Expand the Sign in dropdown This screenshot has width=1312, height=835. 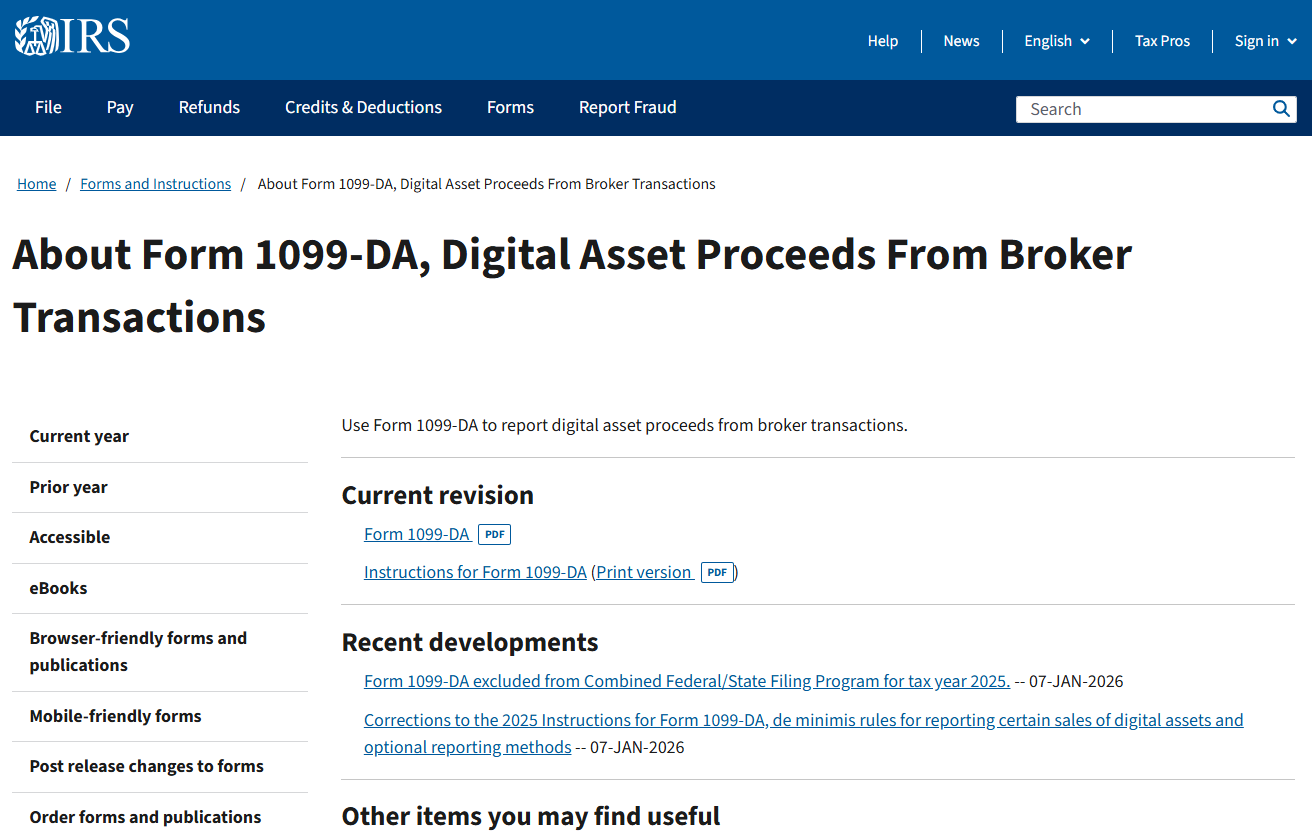1266,41
